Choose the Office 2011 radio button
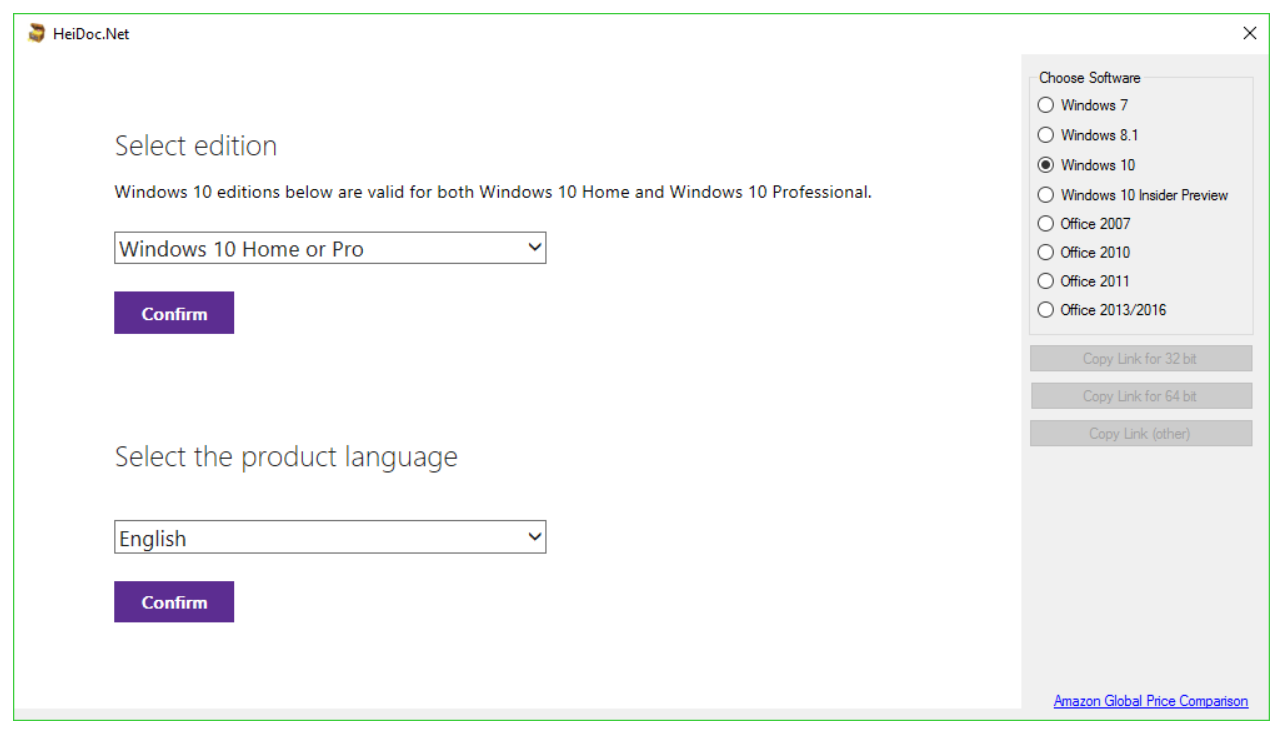This screenshot has width=1282, height=733. [1046, 281]
